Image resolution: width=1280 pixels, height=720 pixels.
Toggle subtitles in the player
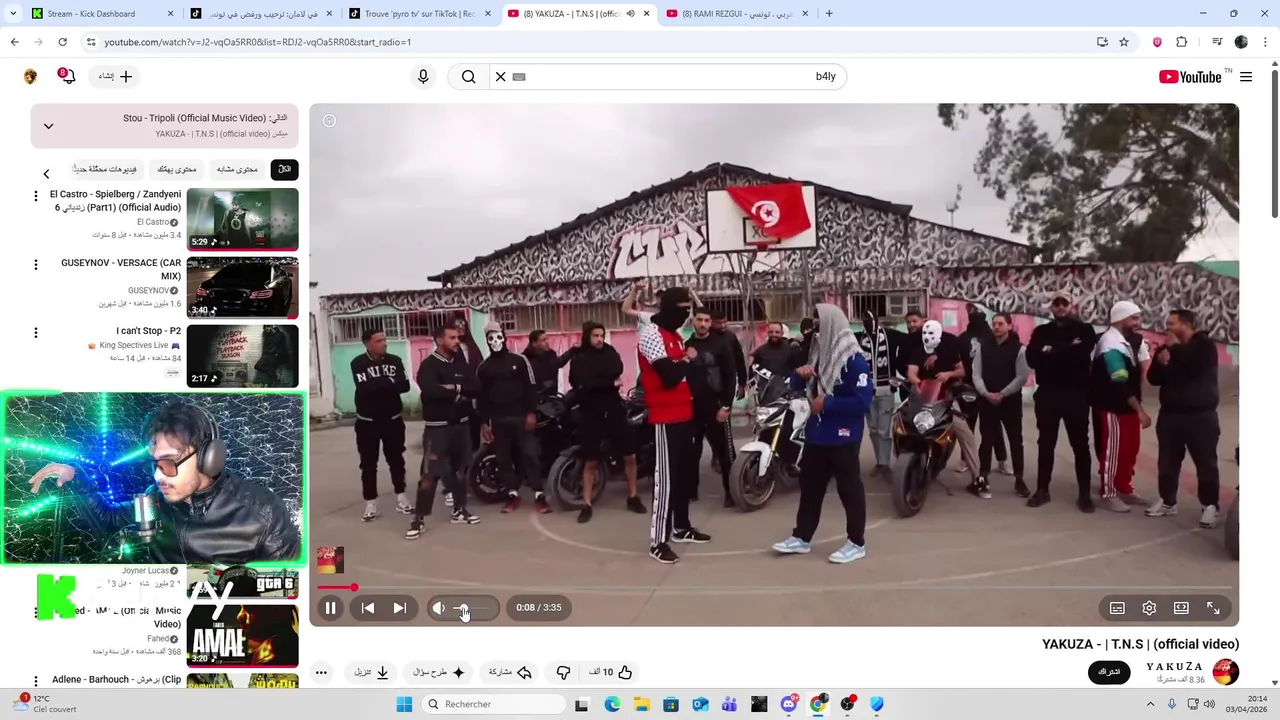[1117, 608]
